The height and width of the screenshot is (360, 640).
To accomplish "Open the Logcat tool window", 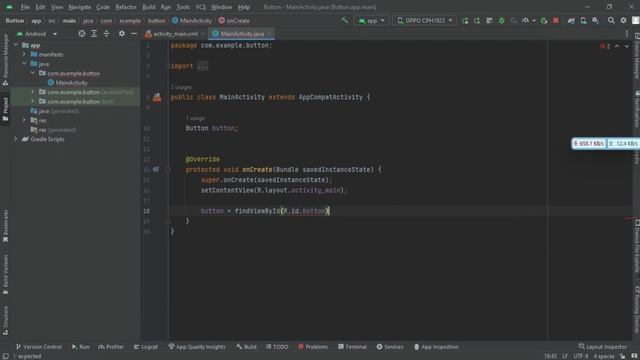I will point(146,347).
